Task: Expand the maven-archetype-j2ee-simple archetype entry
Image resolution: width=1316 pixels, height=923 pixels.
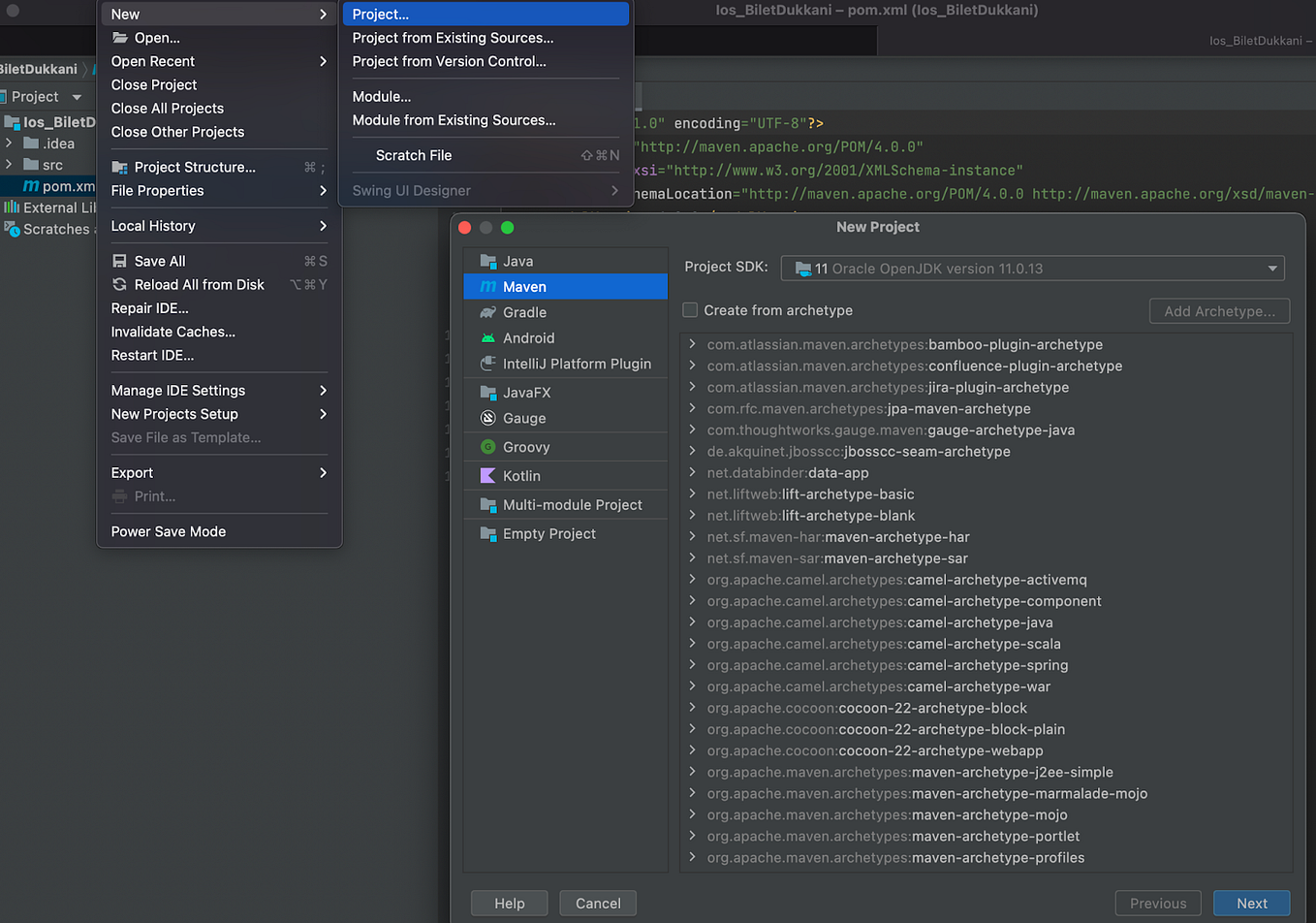Action: (694, 772)
